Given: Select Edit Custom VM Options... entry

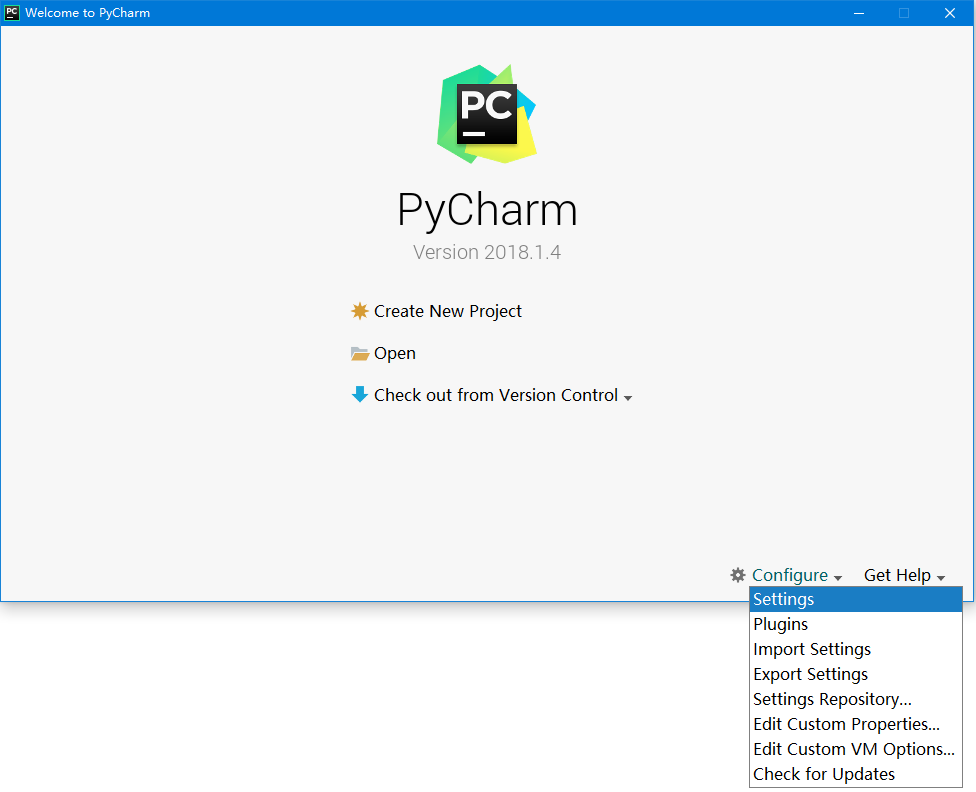Looking at the screenshot, I should 856,748.
